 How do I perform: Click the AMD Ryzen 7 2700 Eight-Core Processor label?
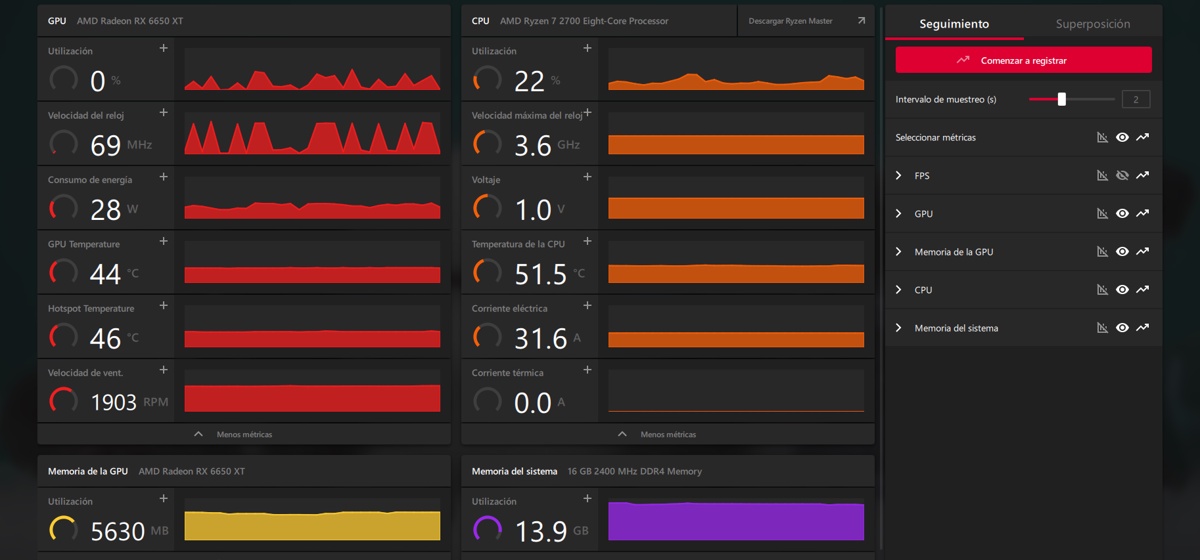point(584,21)
